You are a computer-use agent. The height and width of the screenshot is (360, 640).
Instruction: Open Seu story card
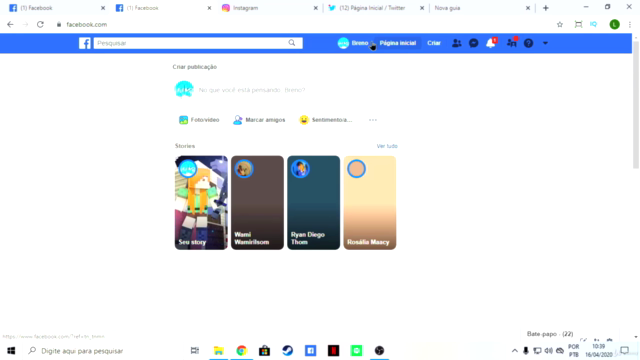point(201,202)
